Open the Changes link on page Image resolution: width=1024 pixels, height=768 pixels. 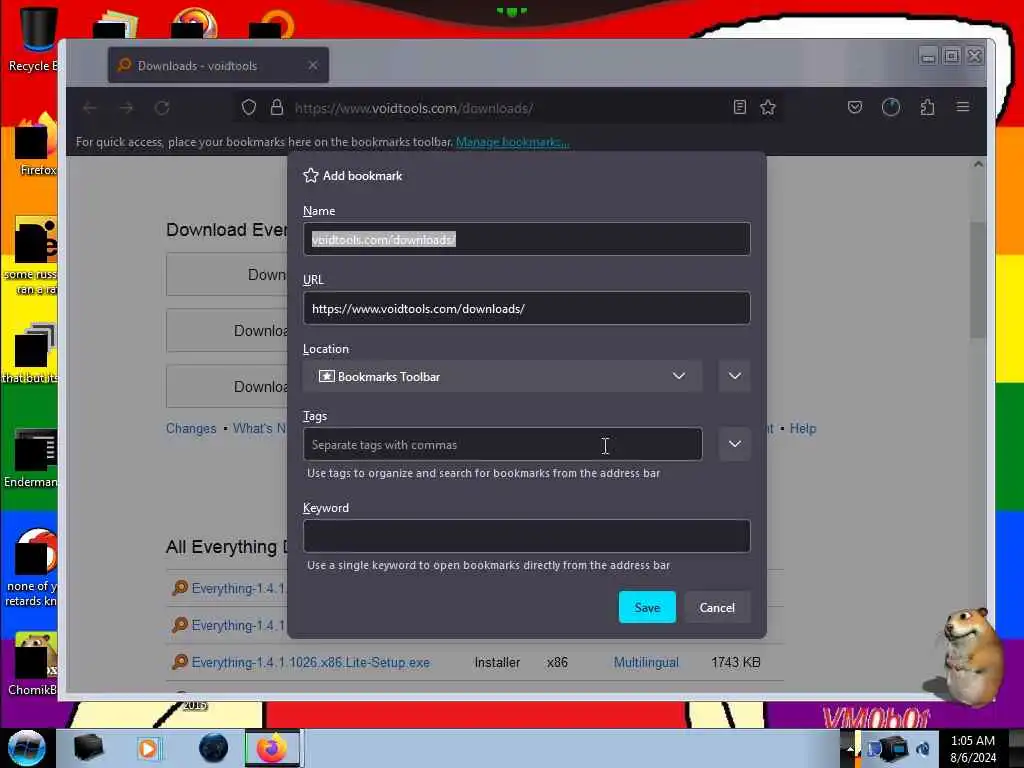tap(191, 428)
